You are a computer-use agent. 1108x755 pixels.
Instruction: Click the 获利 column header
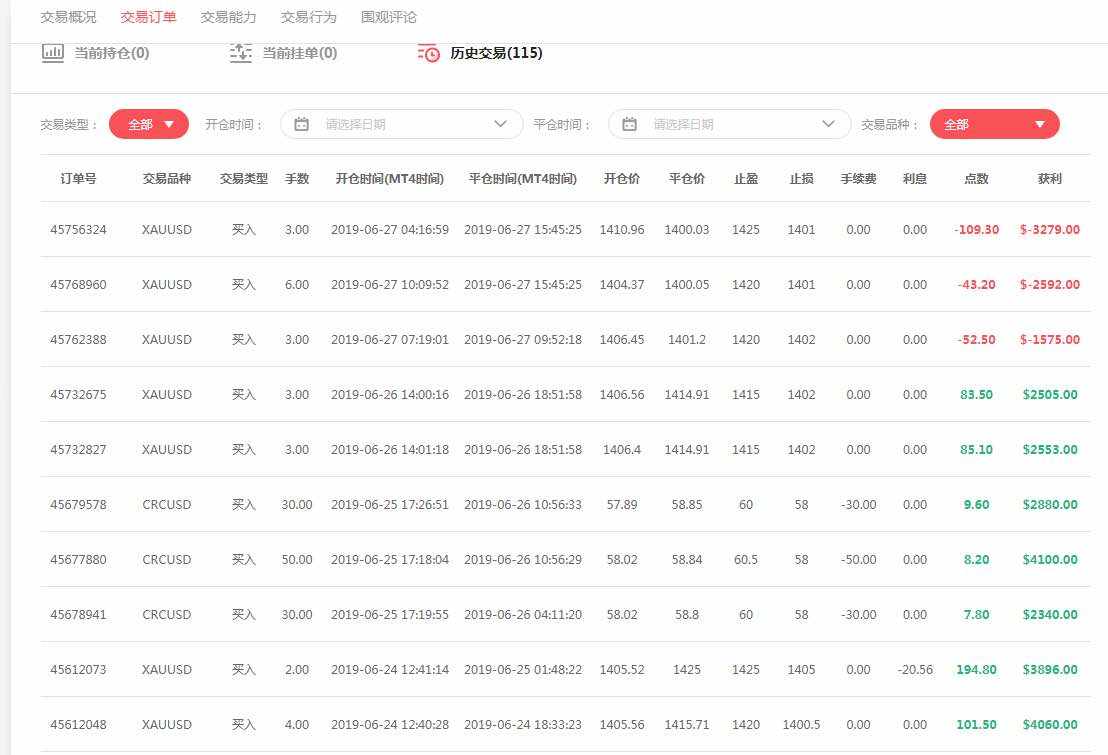click(1050, 179)
